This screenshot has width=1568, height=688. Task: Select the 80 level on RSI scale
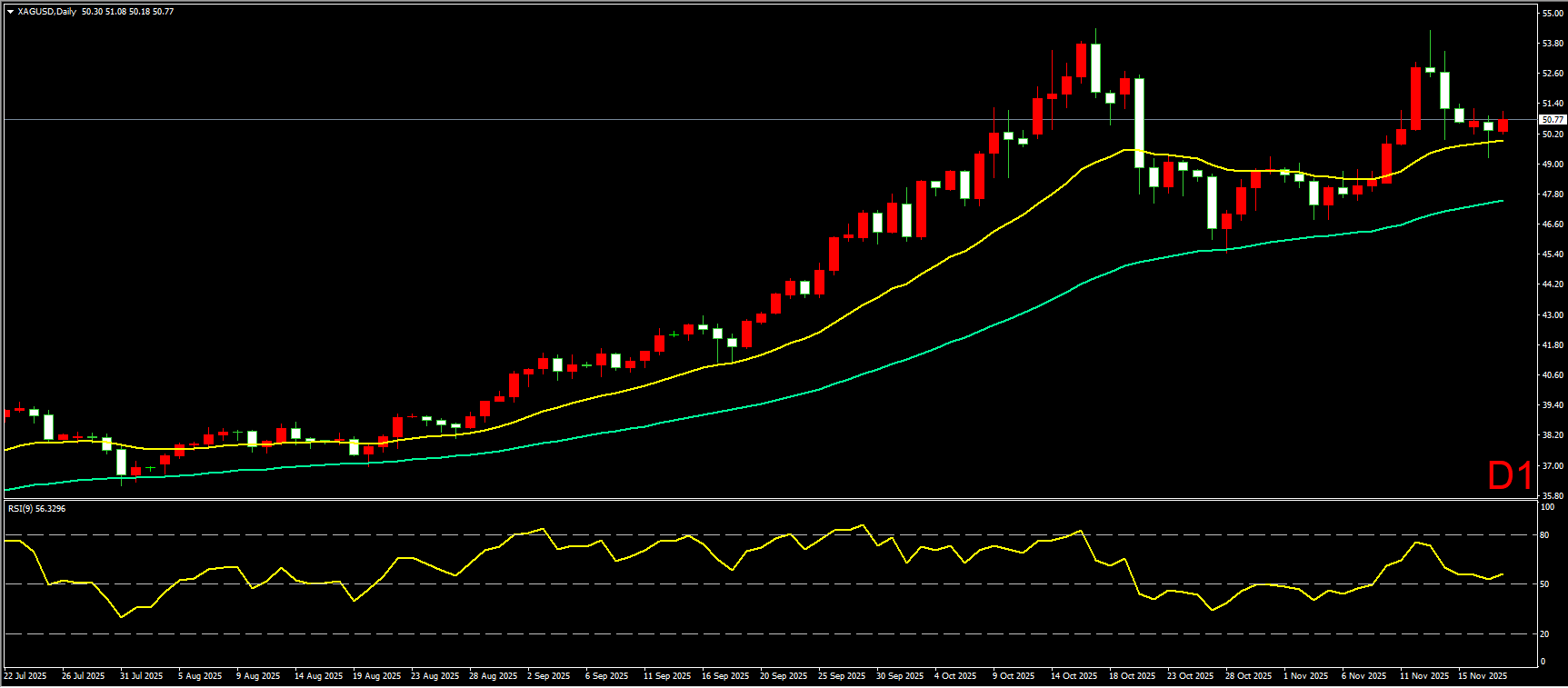point(1544,535)
